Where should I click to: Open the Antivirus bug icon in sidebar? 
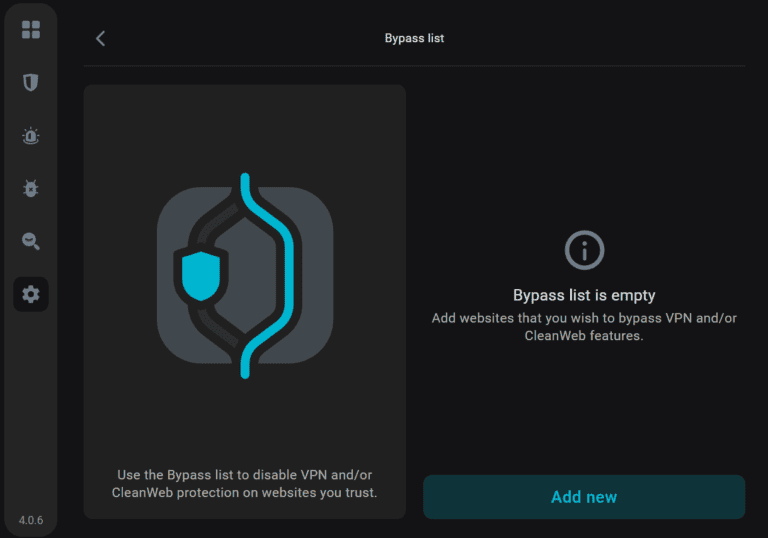click(x=31, y=188)
